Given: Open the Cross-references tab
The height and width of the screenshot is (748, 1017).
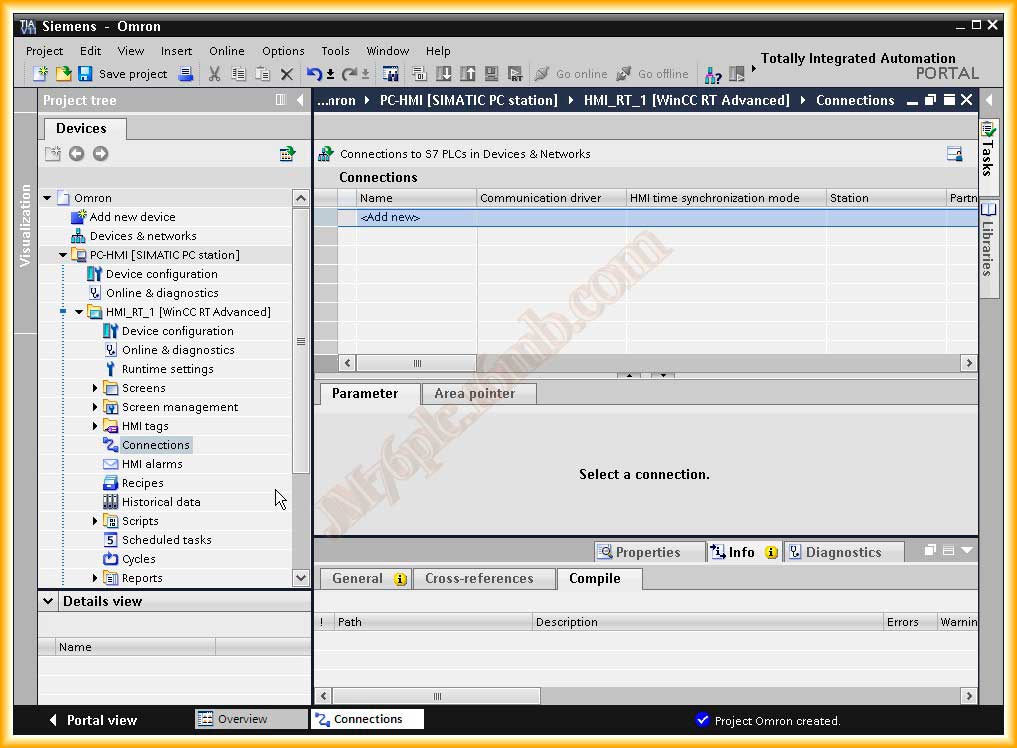Looking at the screenshot, I should pyautogui.click(x=479, y=579).
